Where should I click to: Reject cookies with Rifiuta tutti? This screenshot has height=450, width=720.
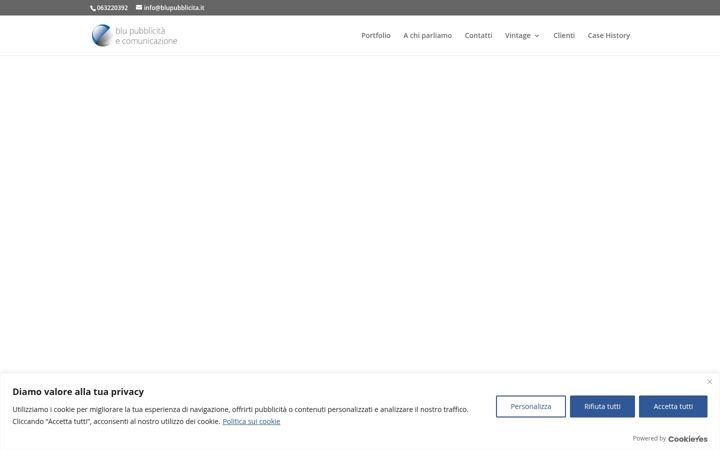click(602, 406)
